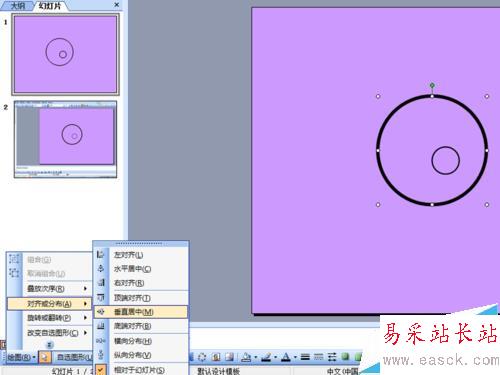Image resolution: width=500 pixels, height=375 pixels.
Task: Open line style icon
Action: click(x=305, y=357)
